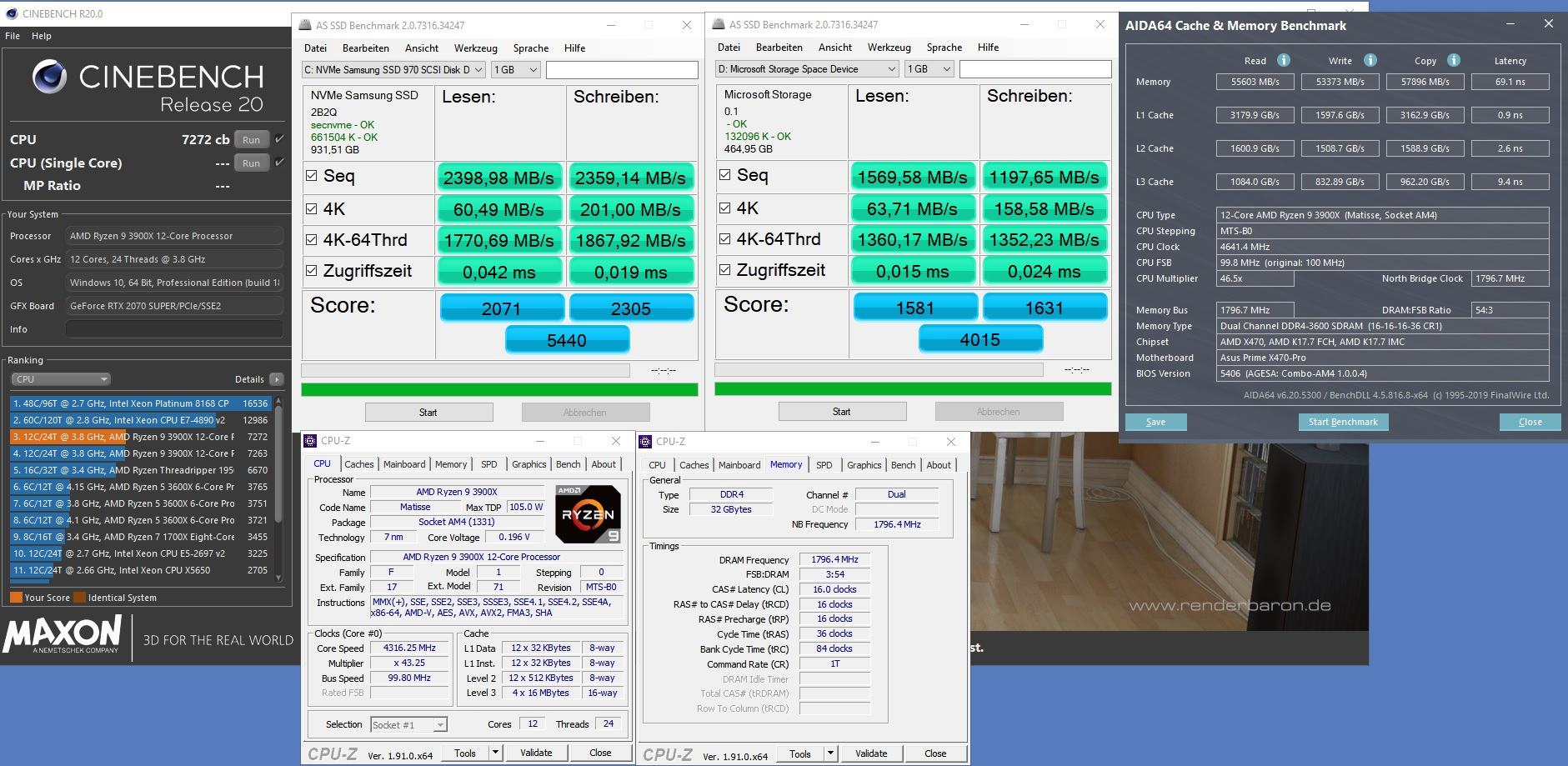Click the Memory Read value 55603 MB/s in AIDA64
This screenshot has width=1568, height=766.
[1255, 82]
